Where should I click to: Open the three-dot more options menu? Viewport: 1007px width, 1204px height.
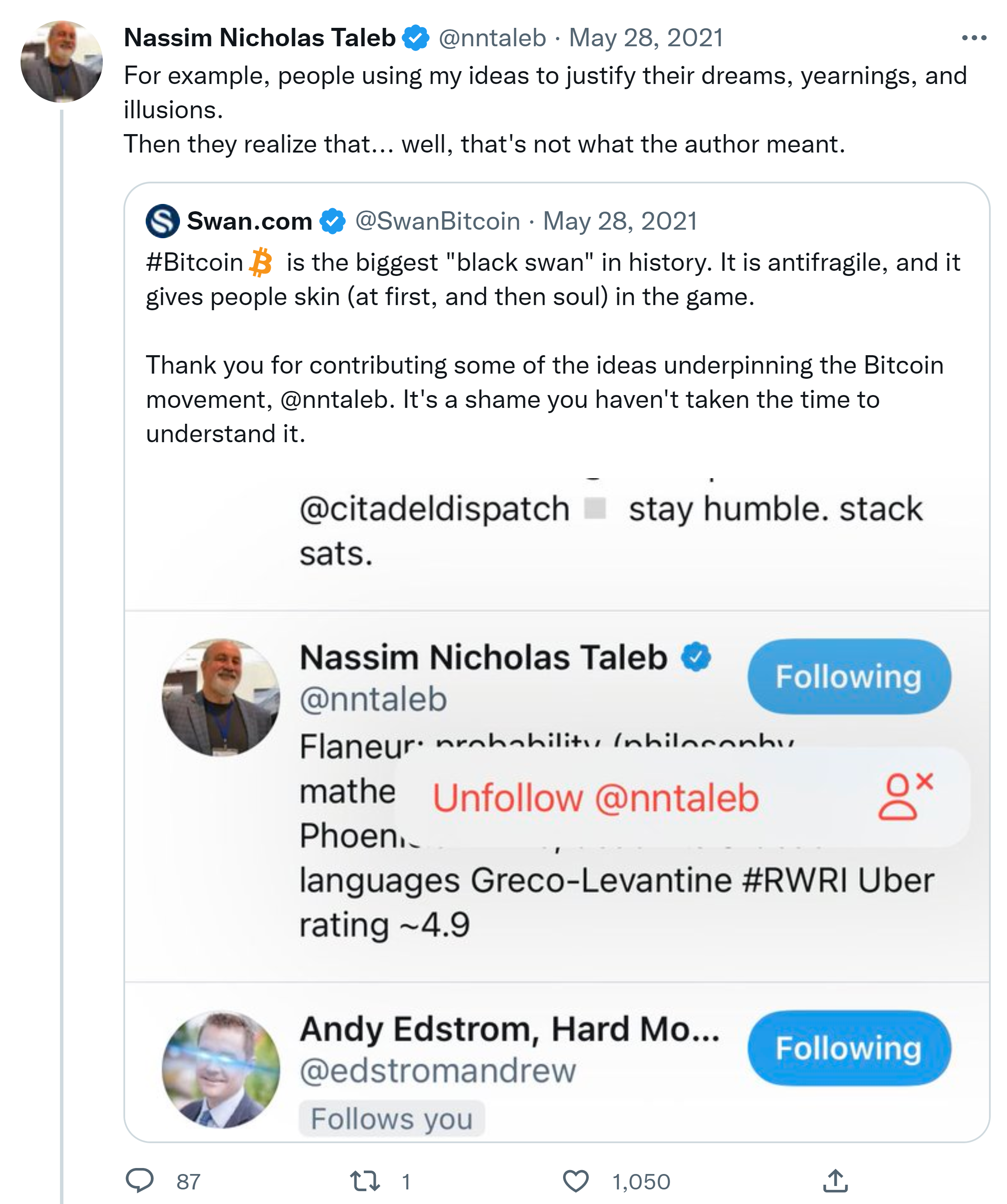973,39
